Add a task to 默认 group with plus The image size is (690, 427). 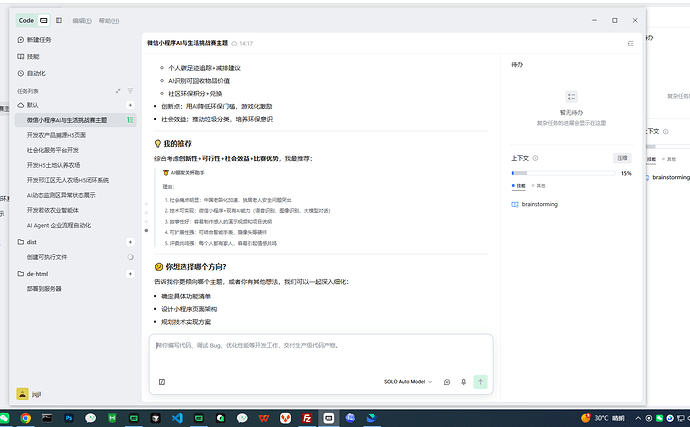(130, 105)
